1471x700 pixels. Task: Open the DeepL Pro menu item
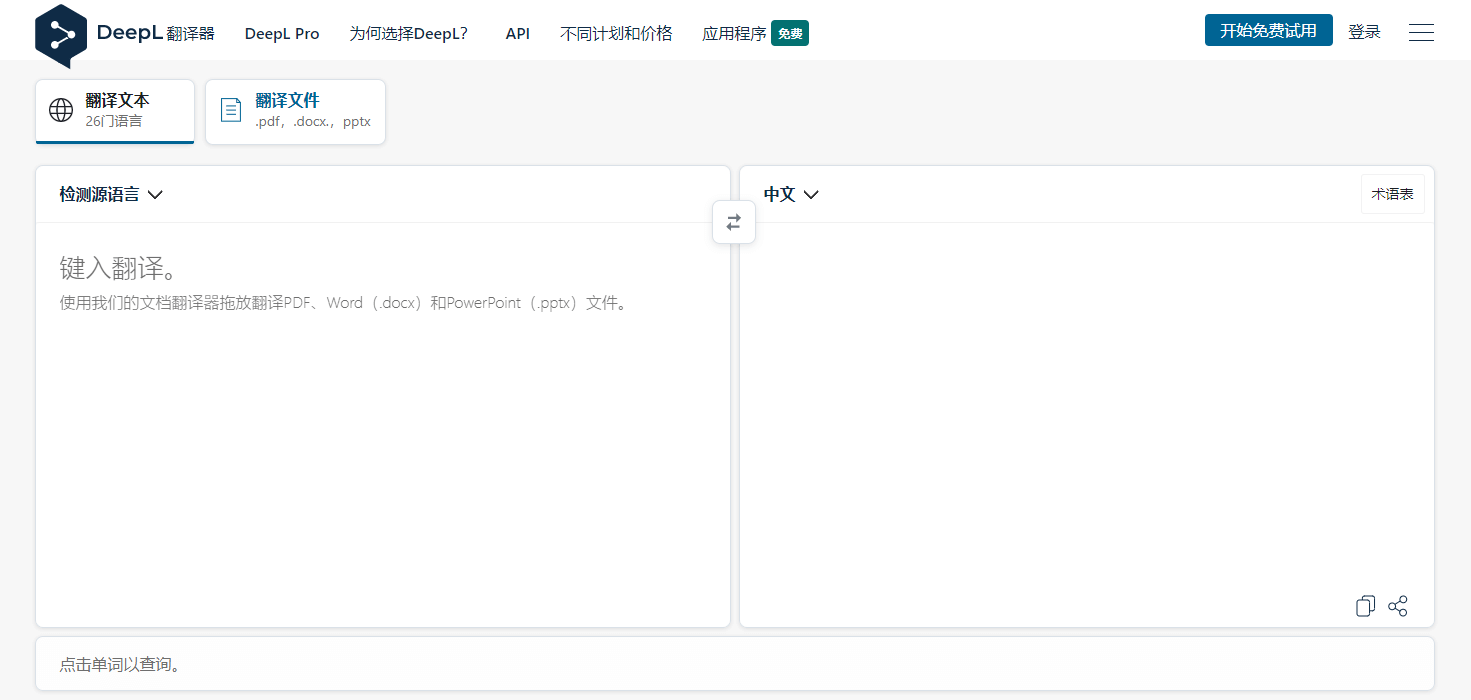click(x=282, y=33)
